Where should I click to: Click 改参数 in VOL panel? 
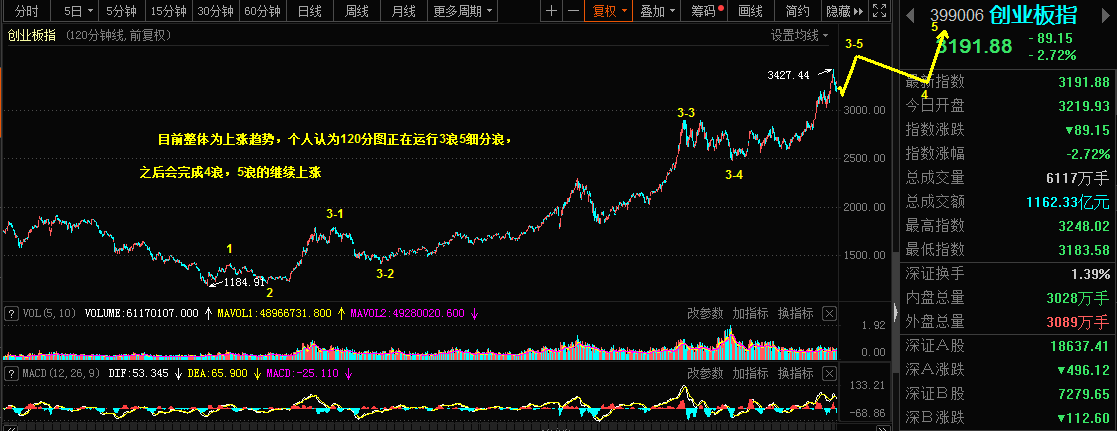705,313
